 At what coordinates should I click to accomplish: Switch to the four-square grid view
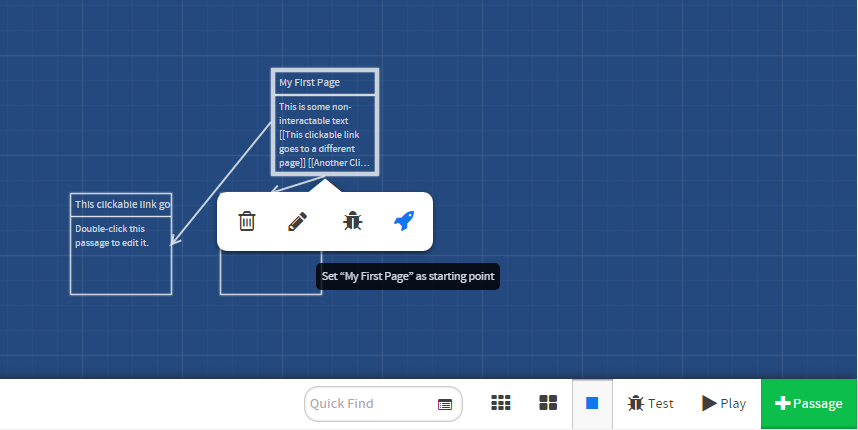click(x=548, y=403)
